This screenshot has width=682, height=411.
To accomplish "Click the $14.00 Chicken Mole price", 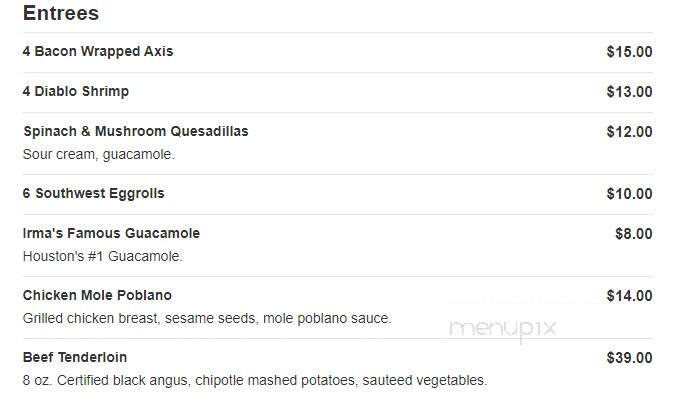I will coord(629,296).
